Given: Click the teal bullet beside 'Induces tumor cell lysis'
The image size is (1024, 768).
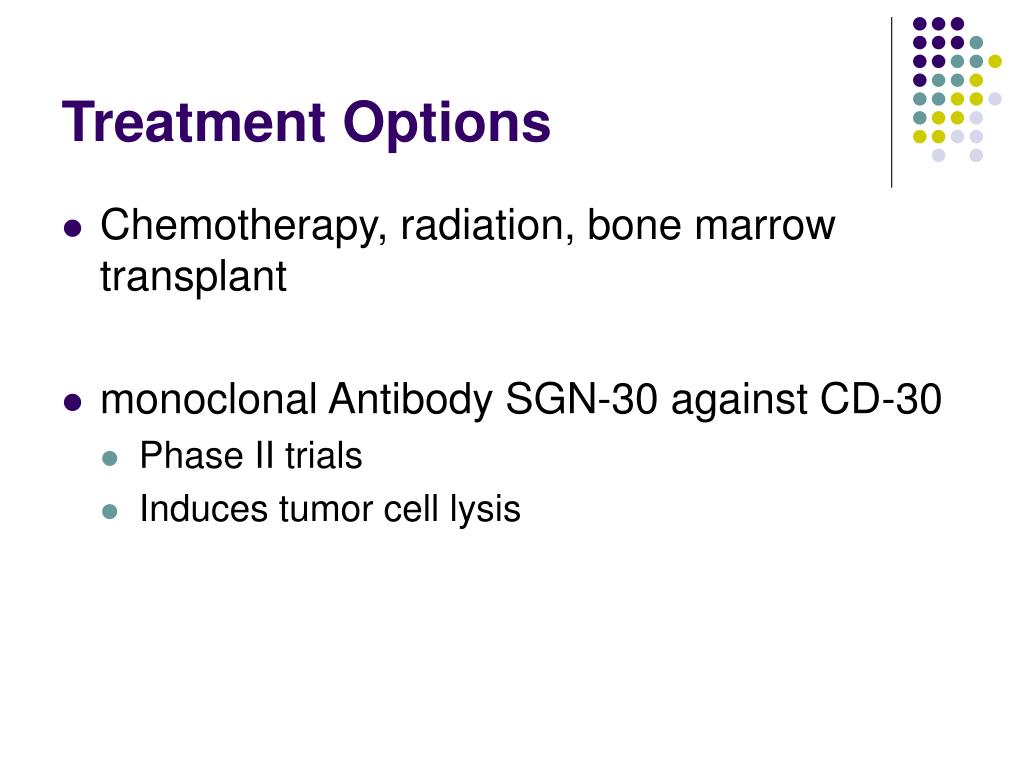Looking at the screenshot, I should coord(110,511).
